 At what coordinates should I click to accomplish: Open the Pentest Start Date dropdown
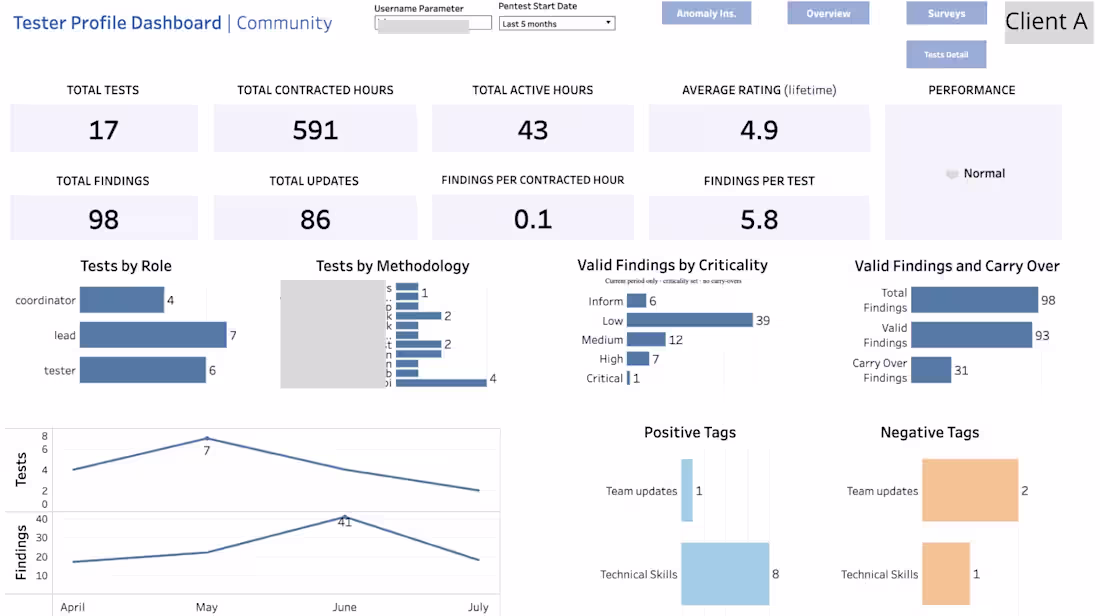point(557,23)
